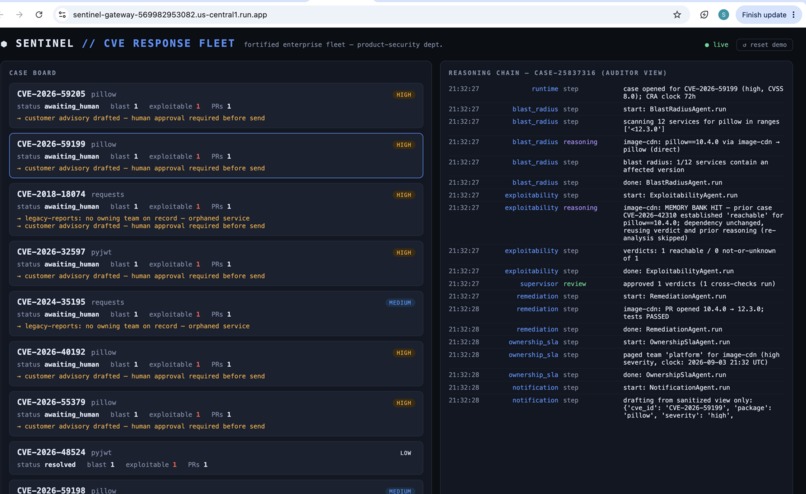This screenshot has width=806, height=494.
Task: Open the CVE-2026-40192 pillow case card
Action: click(x=216, y=364)
